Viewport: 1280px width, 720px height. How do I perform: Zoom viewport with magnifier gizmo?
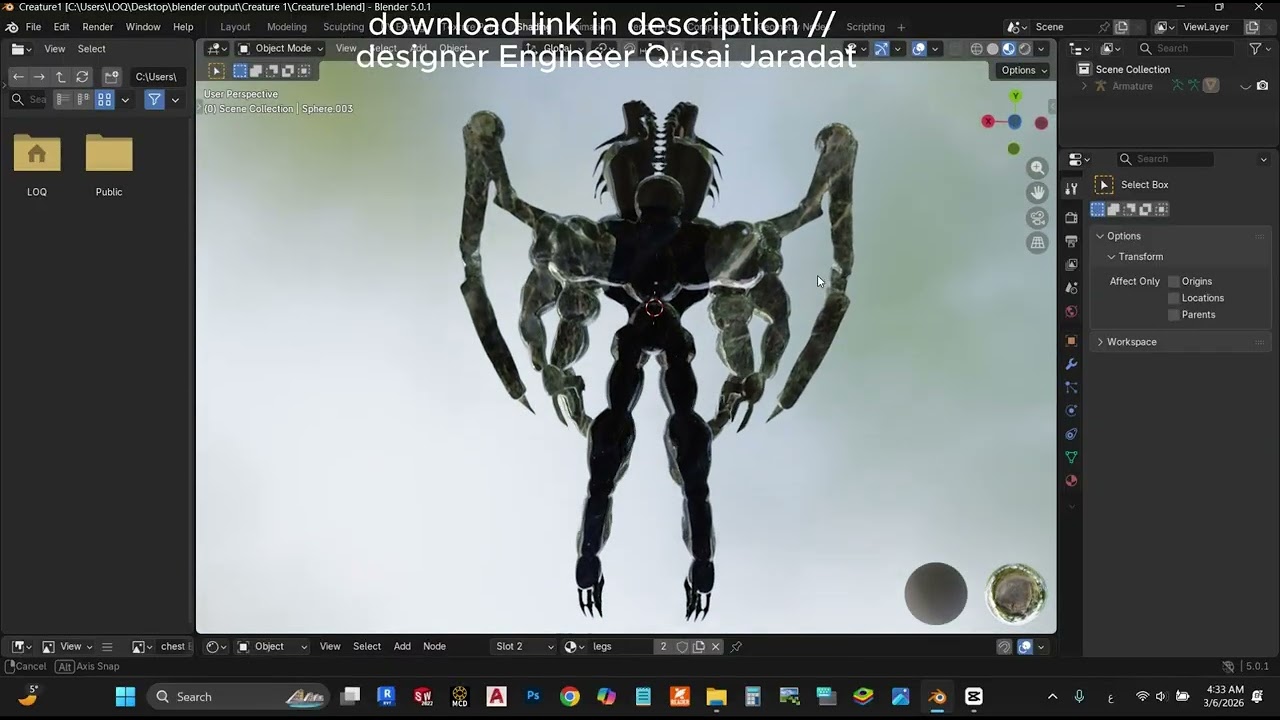(1038, 168)
